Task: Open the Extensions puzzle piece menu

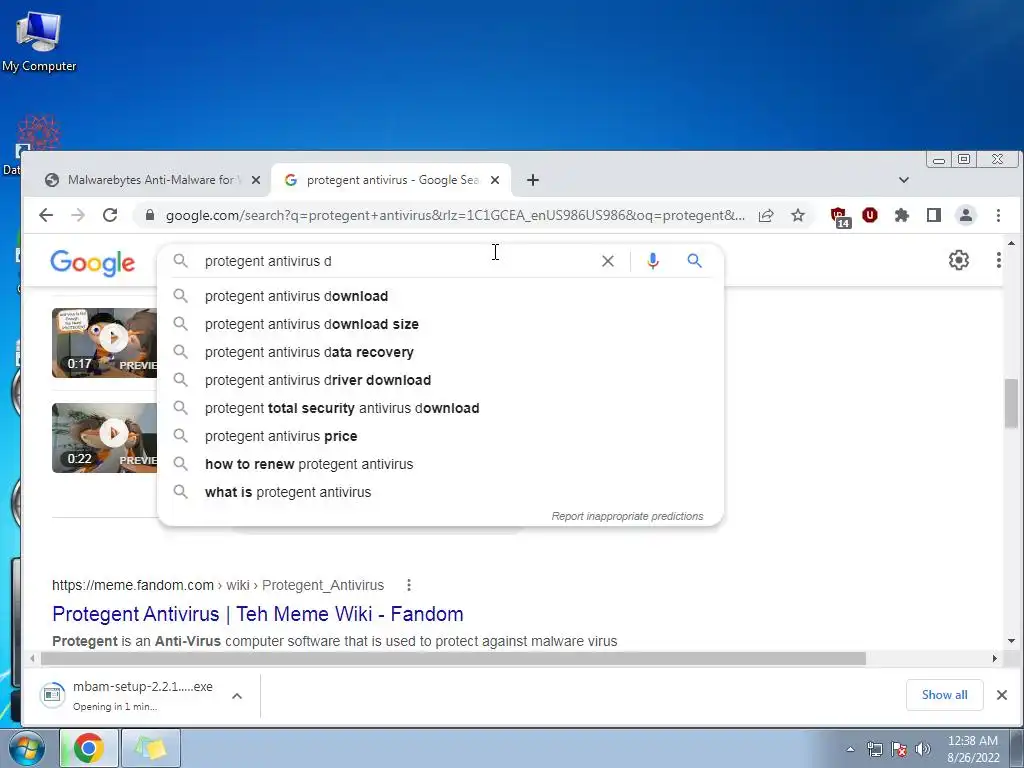Action: coord(902,215)
